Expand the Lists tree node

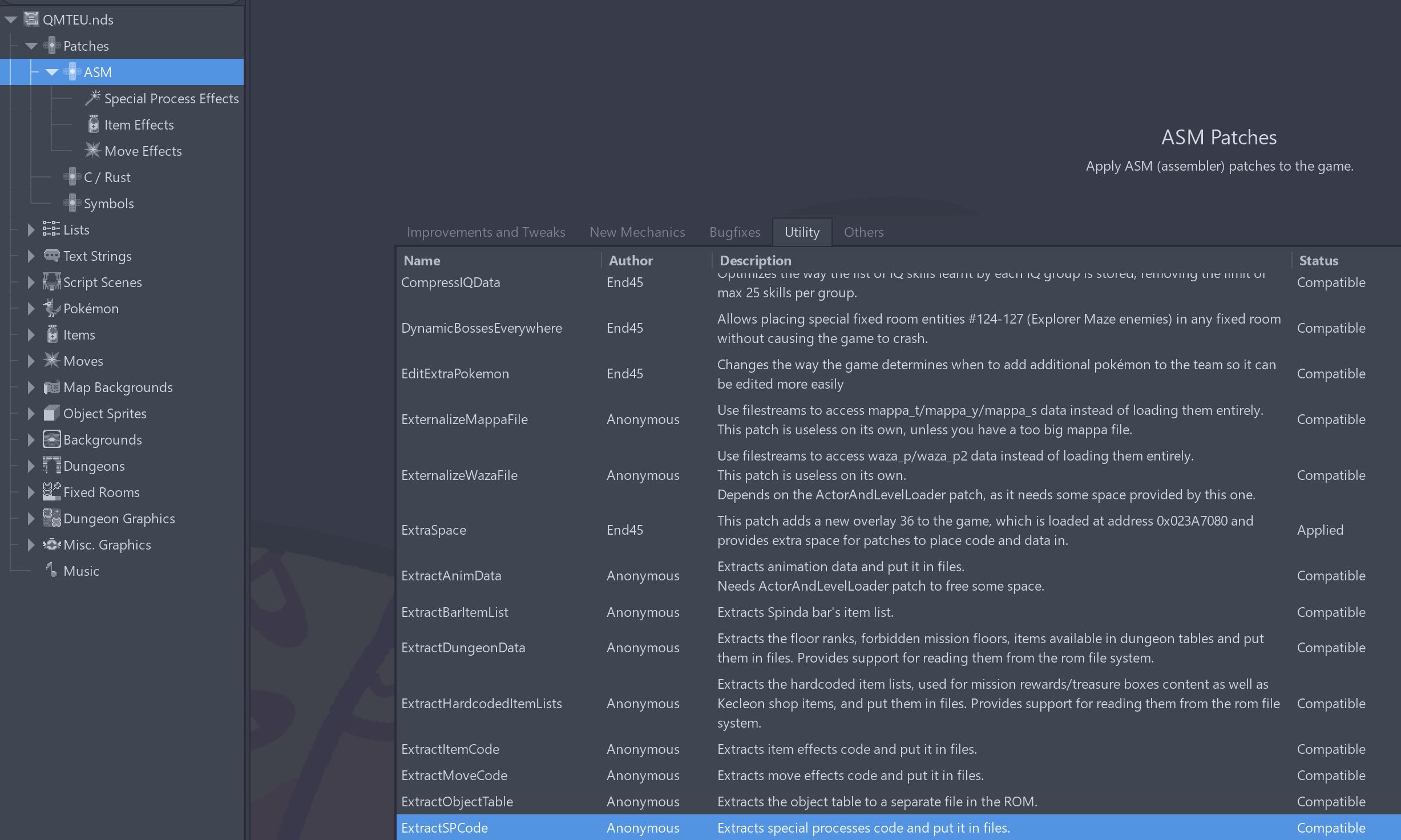(31, 229)
